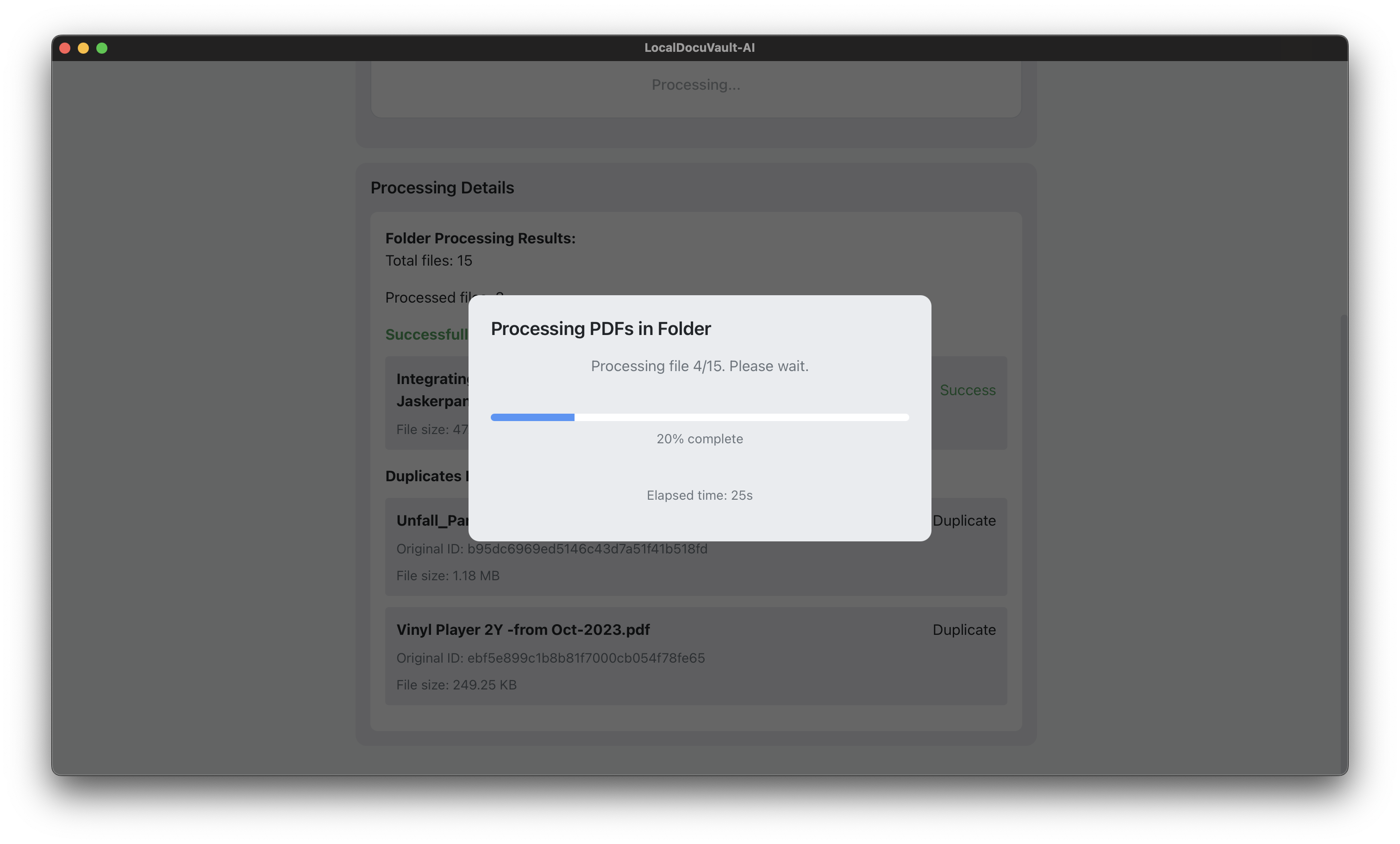Click the green 'Success' status label
Image resolution: width=1400 pixels, height=844 pixels.
click(968, 390)
